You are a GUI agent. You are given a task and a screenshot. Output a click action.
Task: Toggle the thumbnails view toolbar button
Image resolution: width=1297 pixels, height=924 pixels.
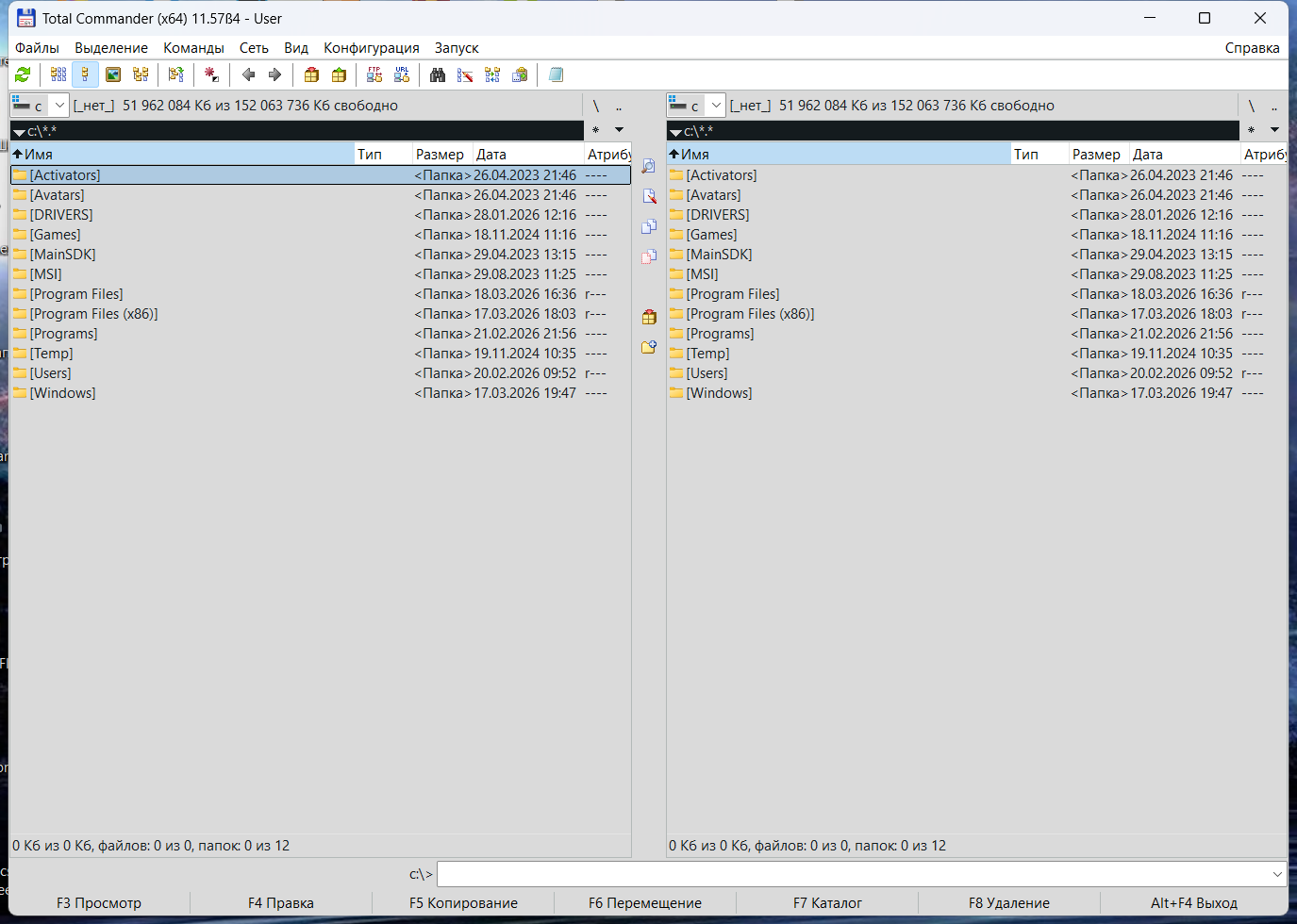pos(113,74)
